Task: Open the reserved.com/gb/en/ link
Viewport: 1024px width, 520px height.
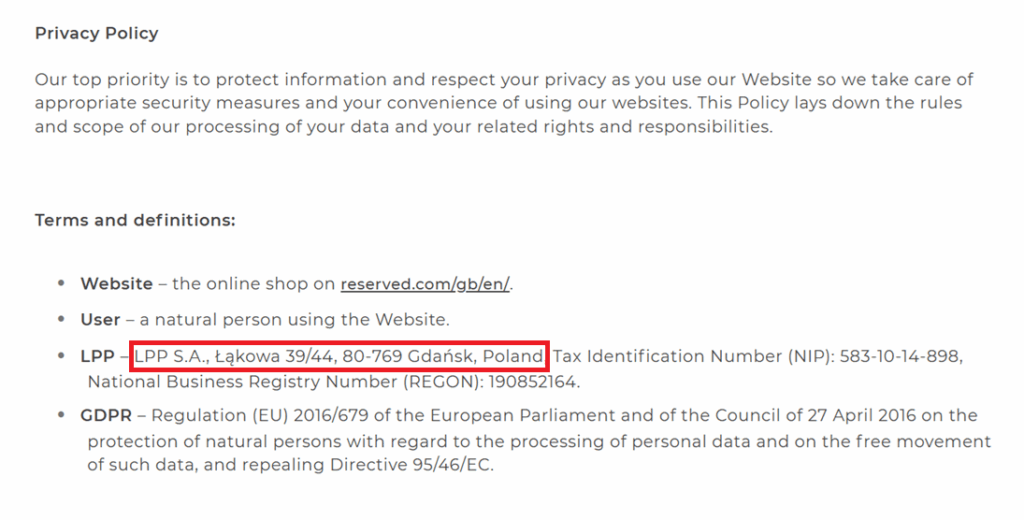Action: coord(425,284)
